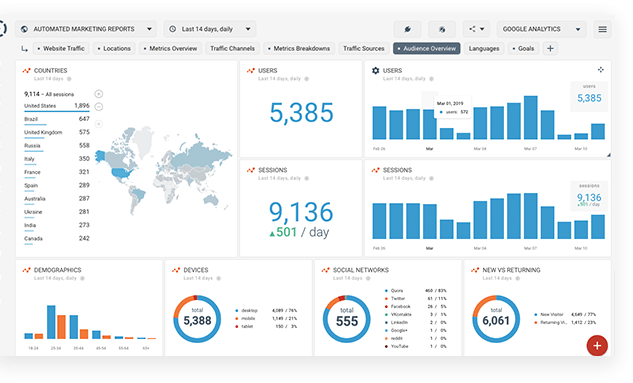Click the United States shape on the world map
The height and width of the screenshot is (383, 633).
coord(122,173)
